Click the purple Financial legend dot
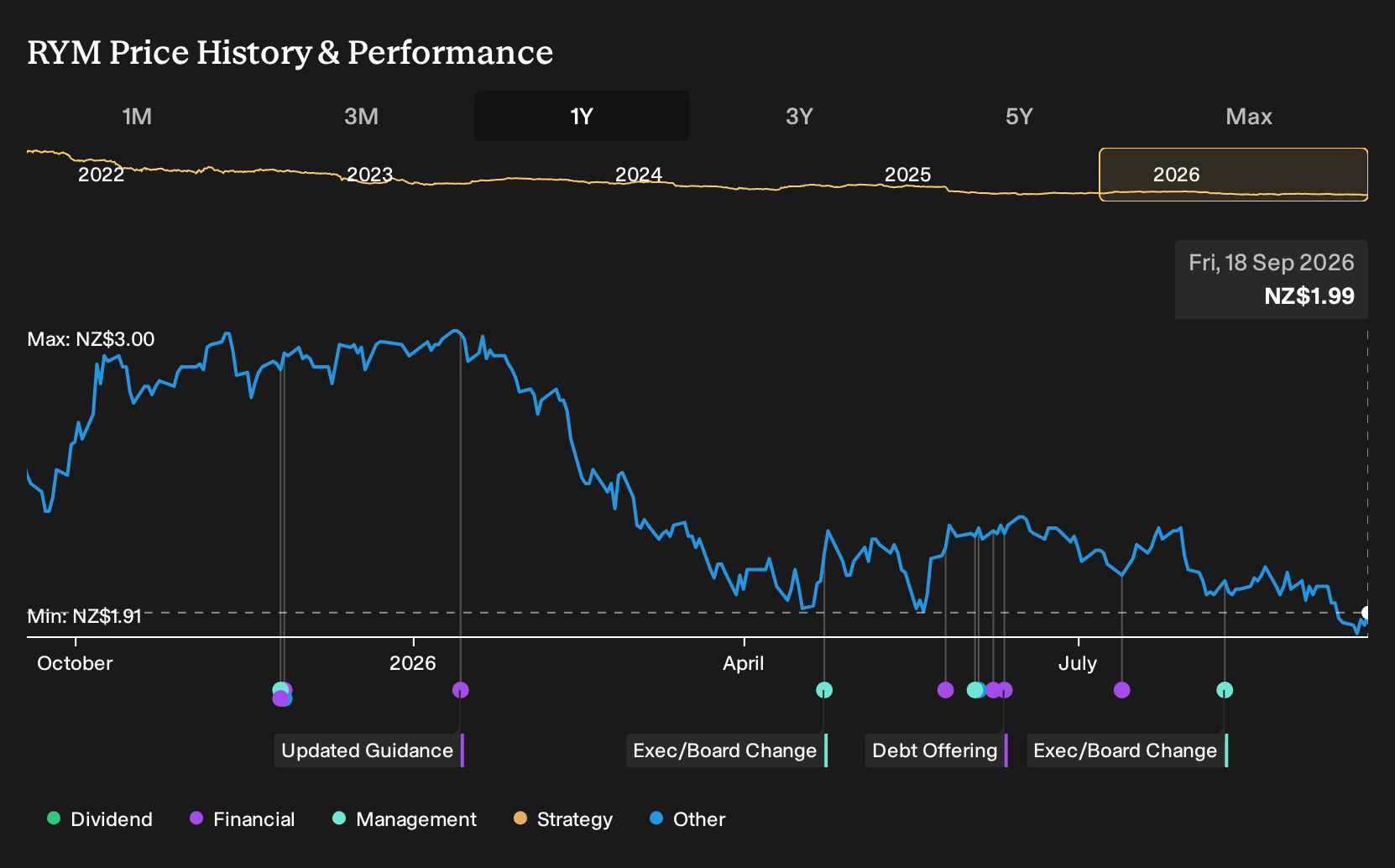Image resolution: width=1395 pixels, height=868 pixels. point(196,818)
